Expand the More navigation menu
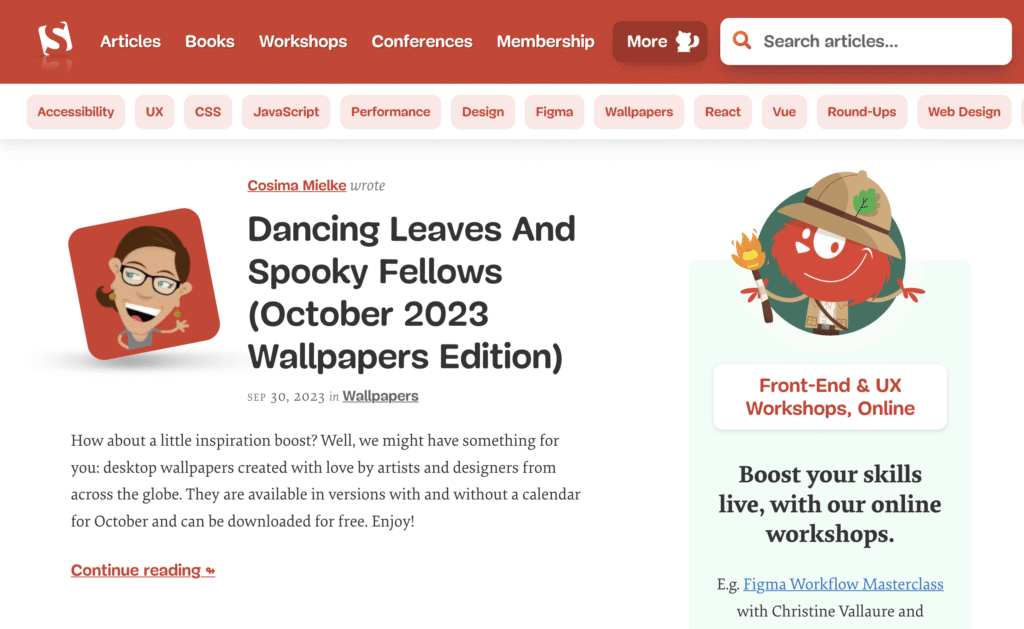 [x=659, y=41]
